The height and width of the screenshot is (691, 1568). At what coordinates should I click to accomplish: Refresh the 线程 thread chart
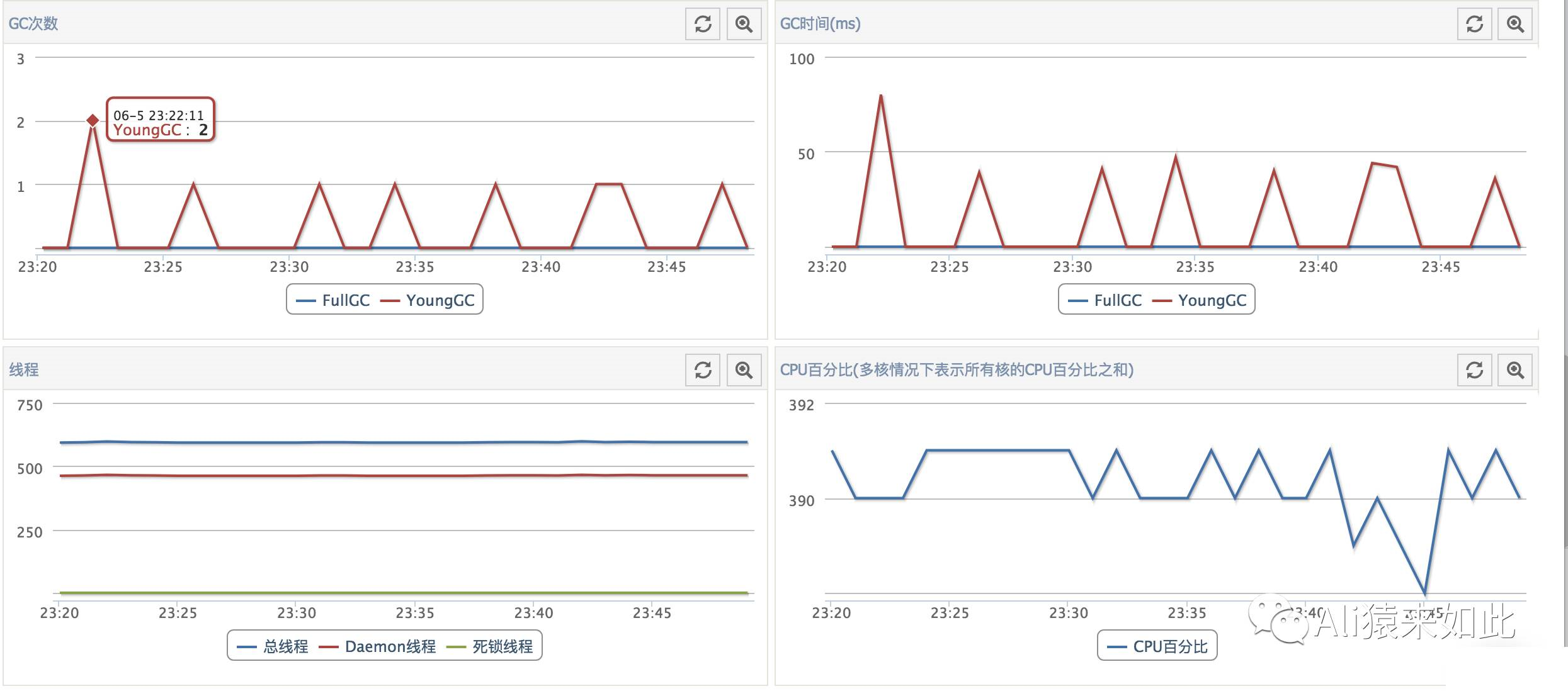point(703,370)
